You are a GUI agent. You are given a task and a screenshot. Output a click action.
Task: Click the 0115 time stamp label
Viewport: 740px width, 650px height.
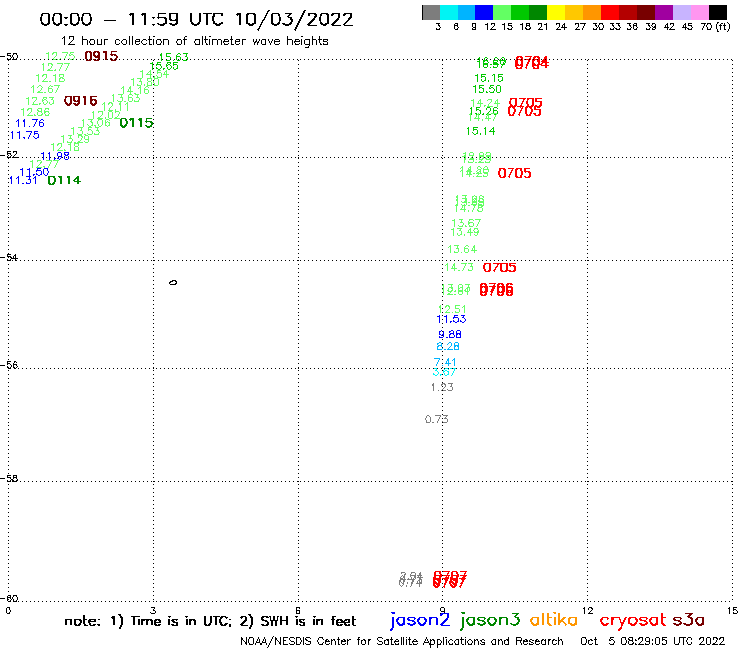coord(136,123)
